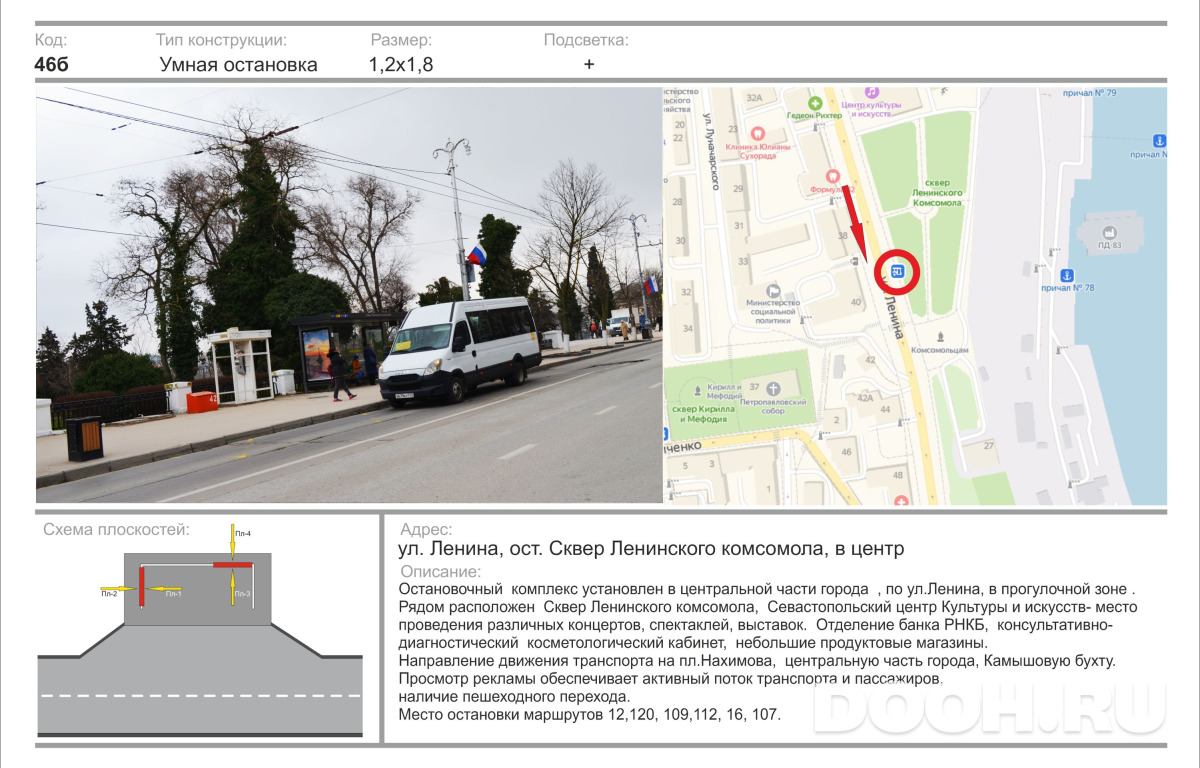The height and width of the screenshot is (768, 1200).
Task: Select the Гедеон Рихтер map label
Action: pyautogui.click(x=815, y=115)
